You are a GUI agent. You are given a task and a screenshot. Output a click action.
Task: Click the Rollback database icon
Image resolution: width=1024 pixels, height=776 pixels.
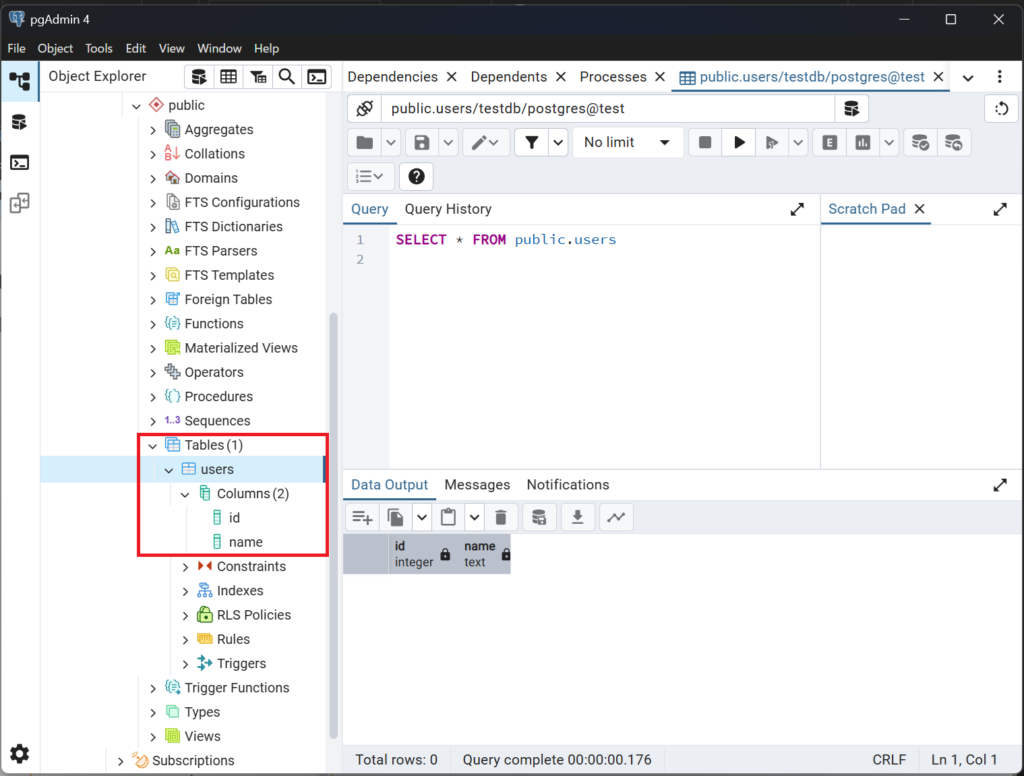[x=953, y=142]
